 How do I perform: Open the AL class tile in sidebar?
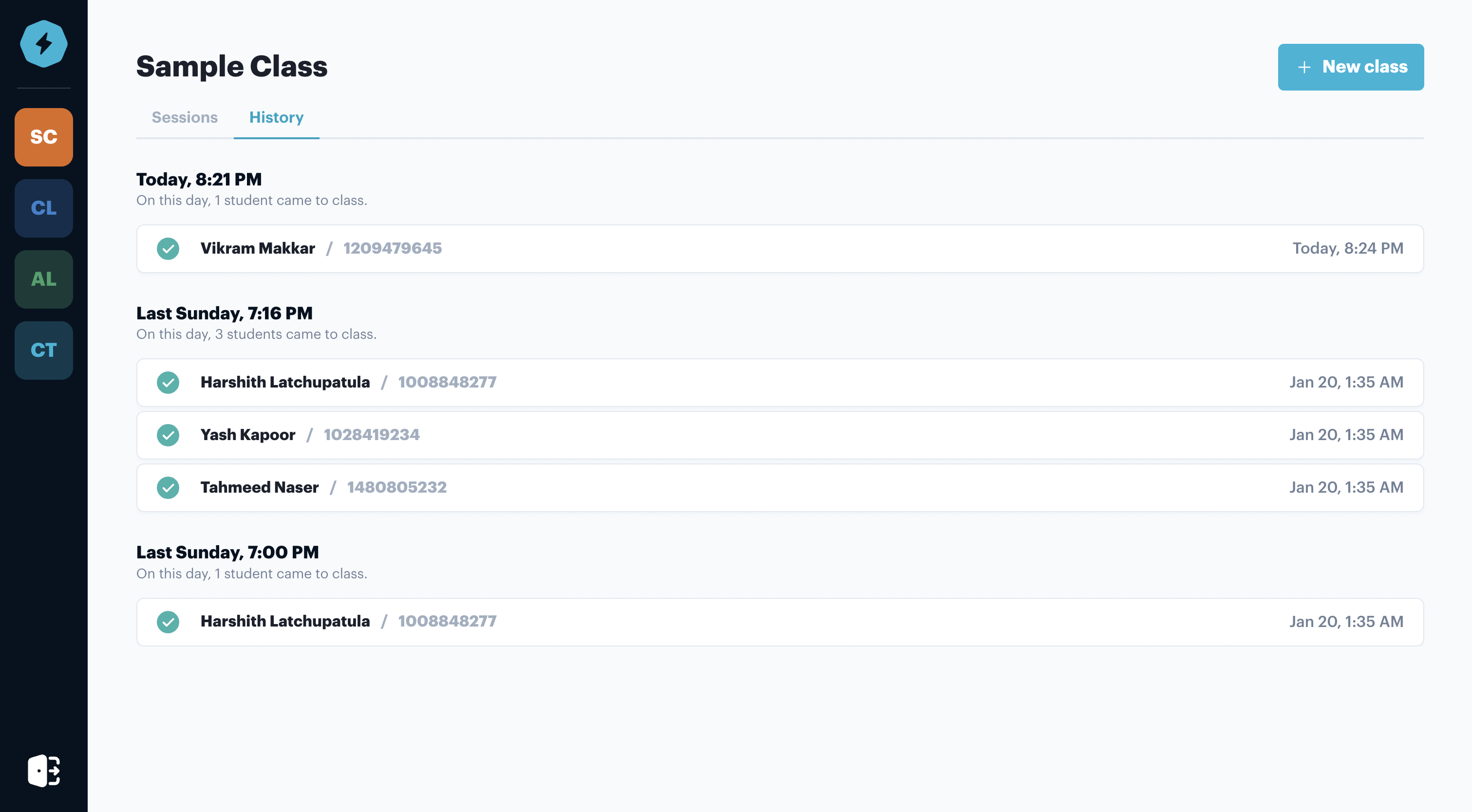pyautogui.click(x=43, y=279)
